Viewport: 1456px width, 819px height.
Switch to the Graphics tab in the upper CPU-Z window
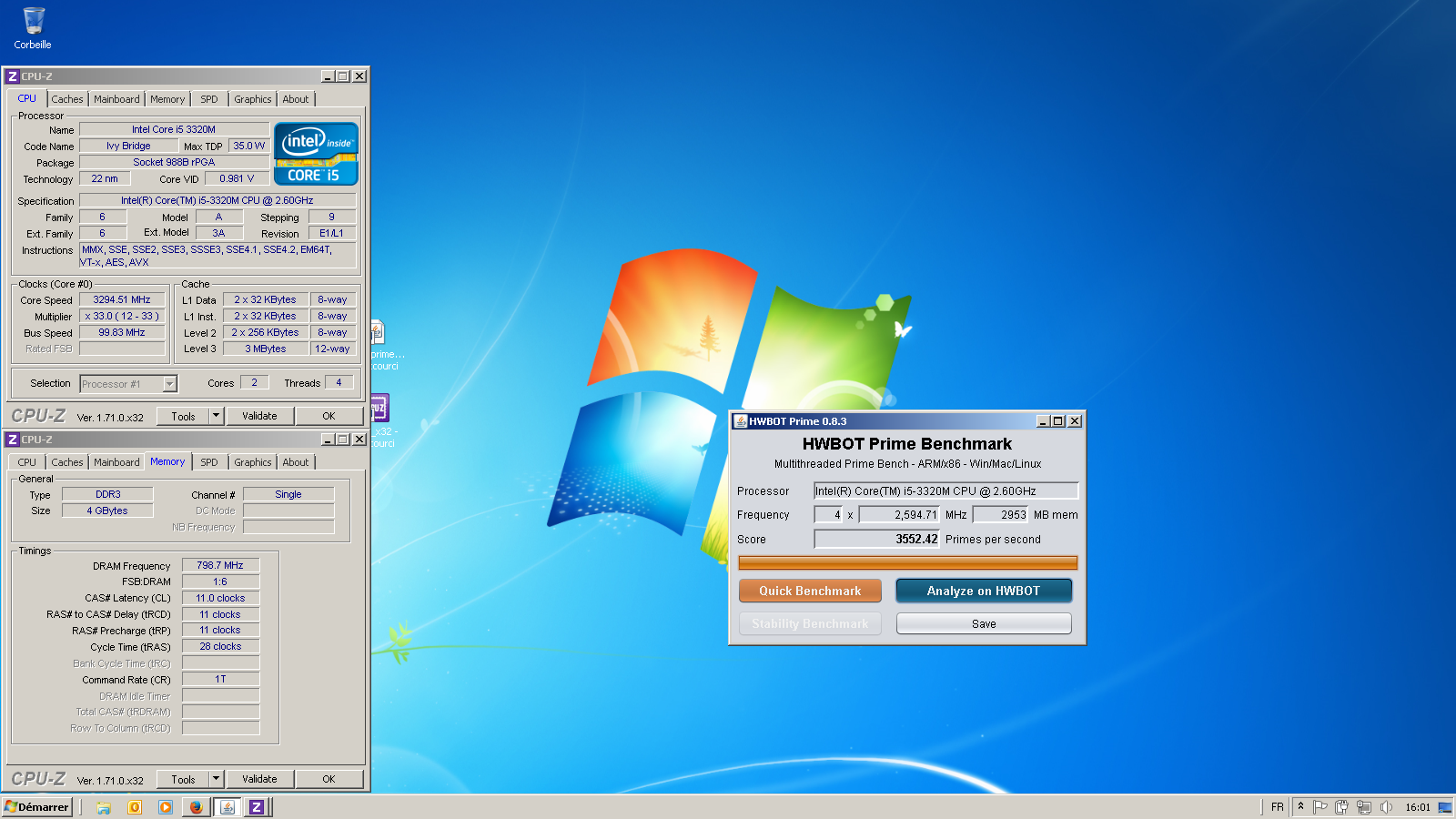coord(253,99)
